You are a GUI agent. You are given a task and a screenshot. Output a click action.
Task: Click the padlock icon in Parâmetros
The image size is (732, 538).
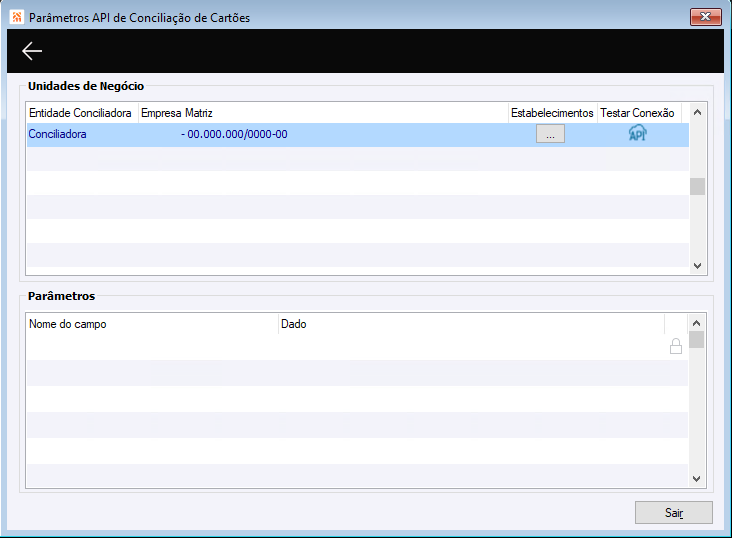pos(676,346)
